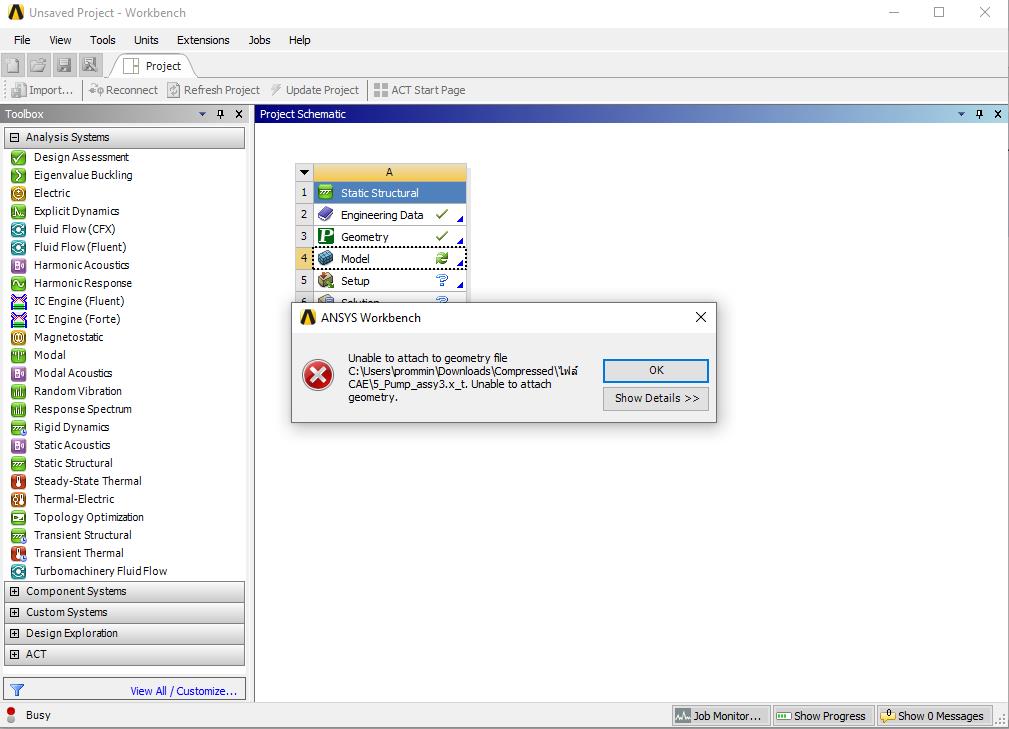Open the View menu
The height and width of the screenshot is (729, 1009).
pos(60,40)
